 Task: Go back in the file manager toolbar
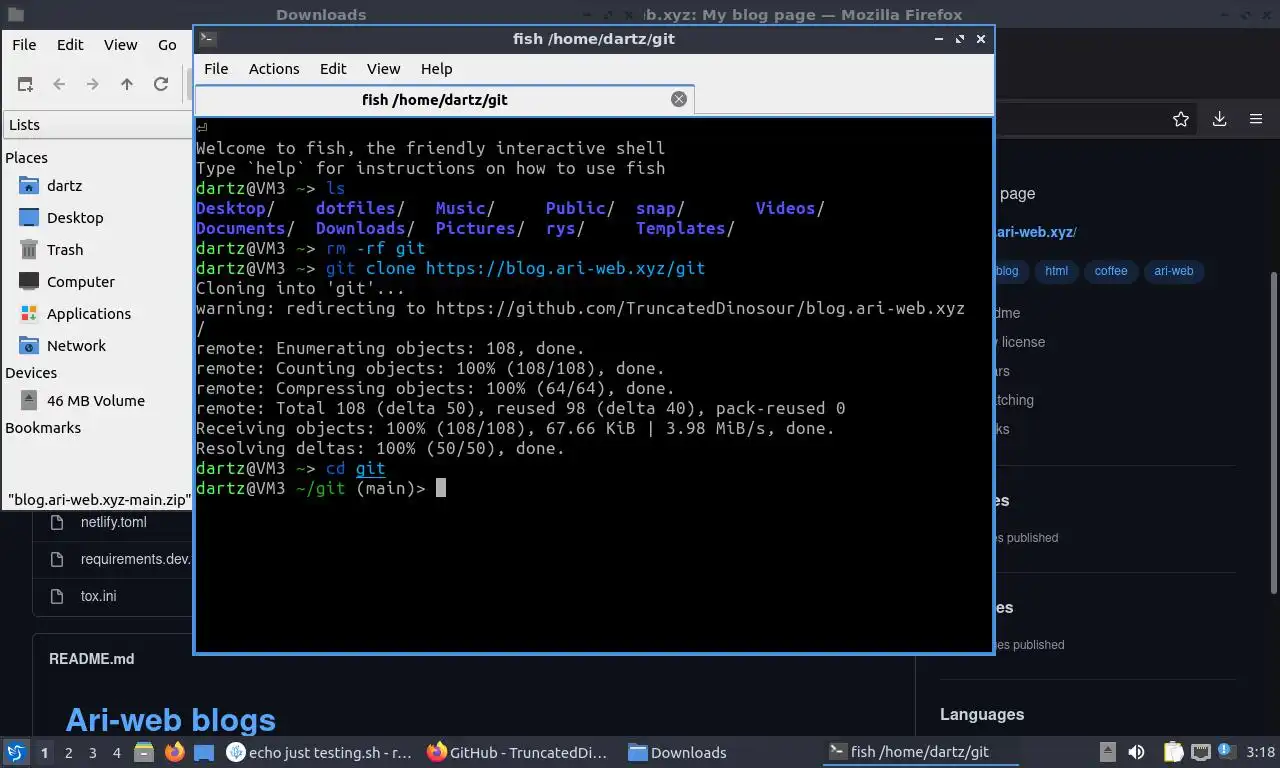(x=59, y=84)
